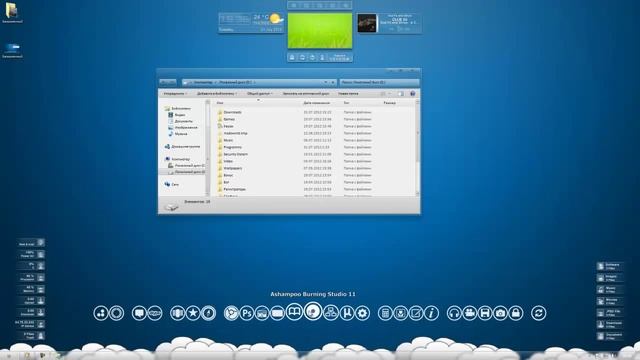This screenshot has height=360, width=640.
Task: Sort by Дата изменения column header
Action: (x=316, y=103)
